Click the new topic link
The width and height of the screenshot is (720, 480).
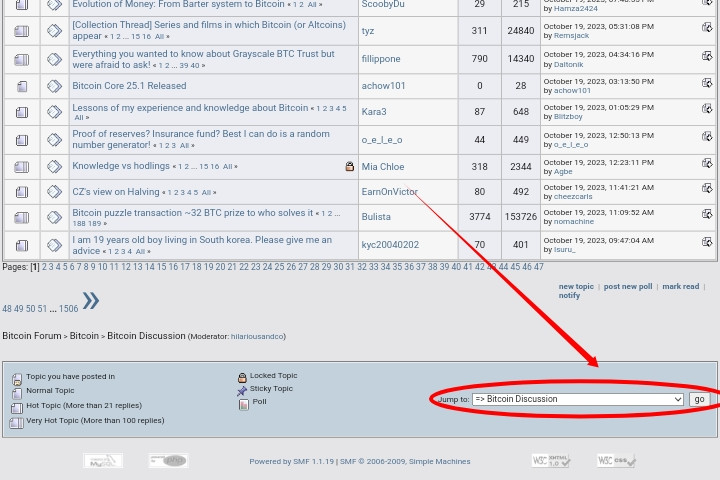click(576, 286)
